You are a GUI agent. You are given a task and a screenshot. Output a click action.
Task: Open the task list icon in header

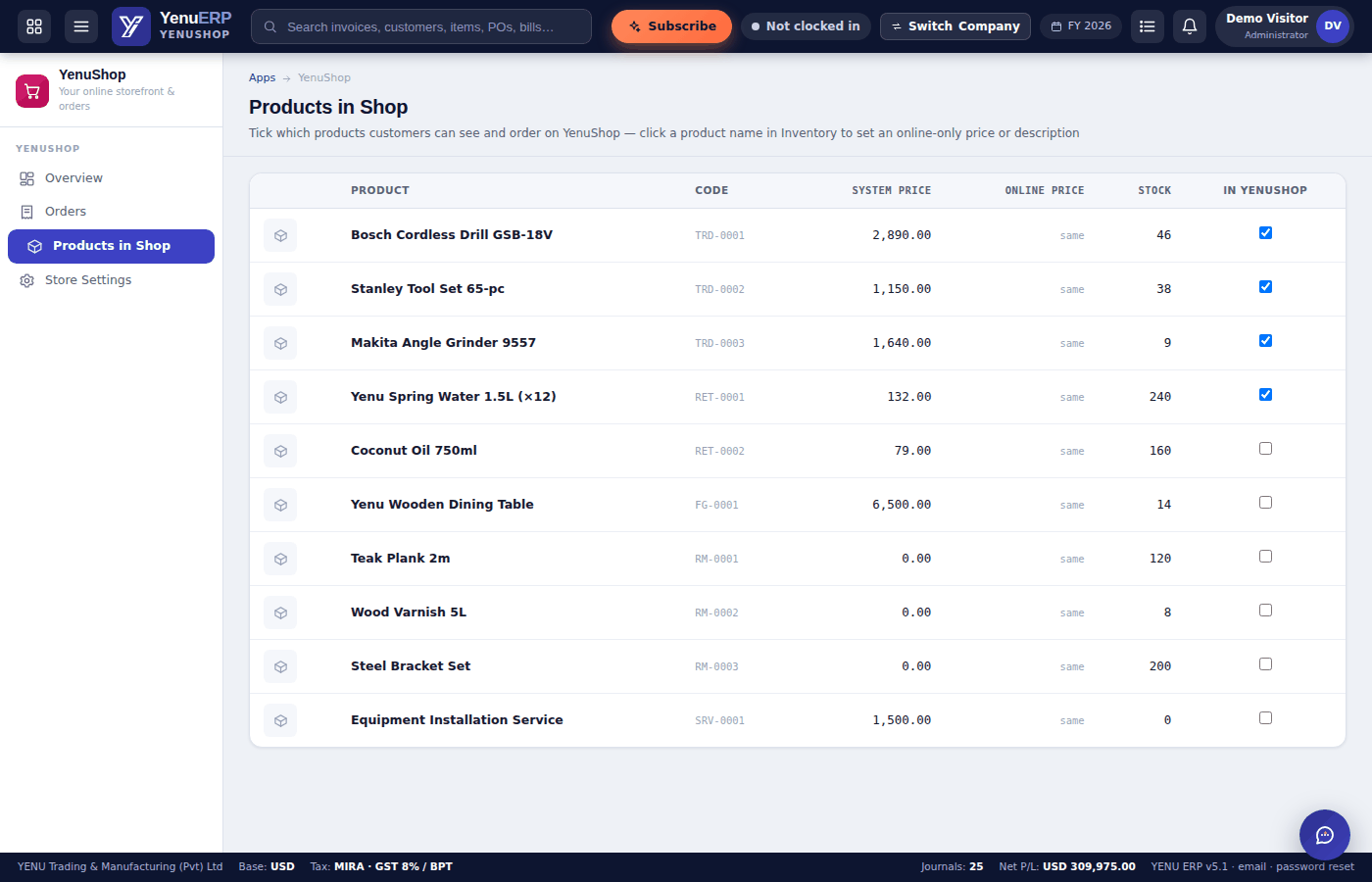pos(1148,26)
